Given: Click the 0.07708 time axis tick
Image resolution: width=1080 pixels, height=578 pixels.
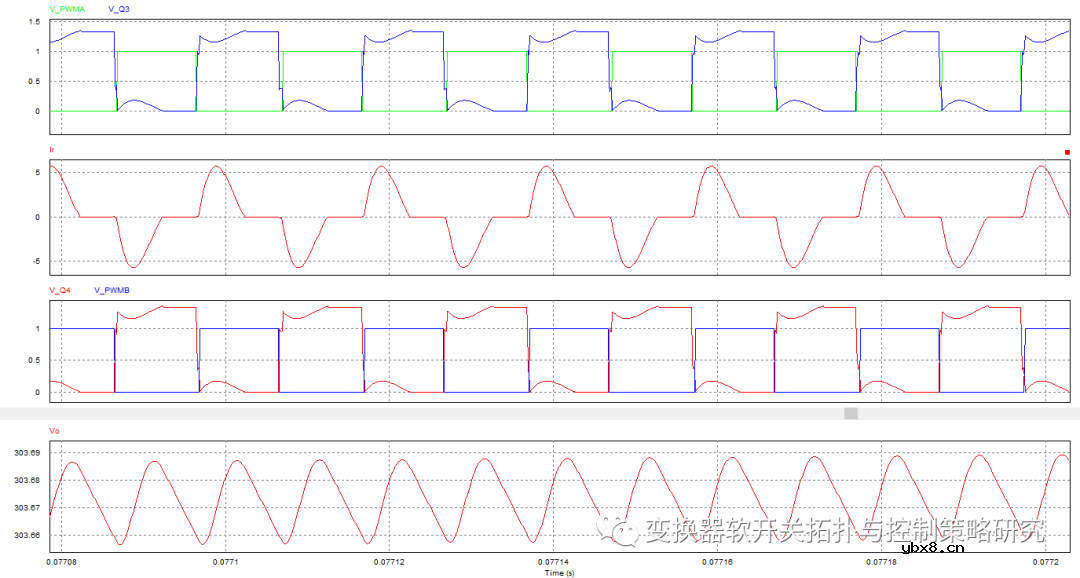Looking at the screenshot, I should pyautogui.click(x=62, y=564).
